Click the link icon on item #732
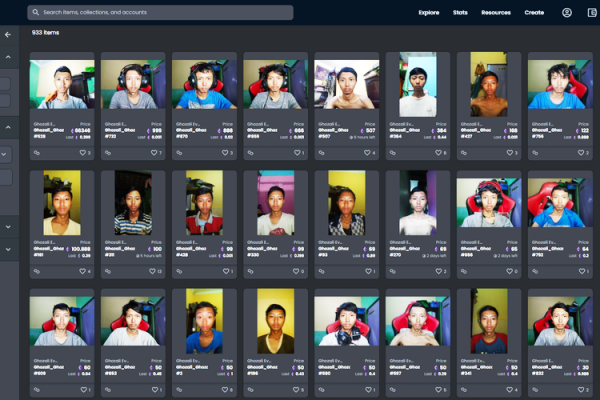This screenshot has width=600, height=400. pos(108,153)
